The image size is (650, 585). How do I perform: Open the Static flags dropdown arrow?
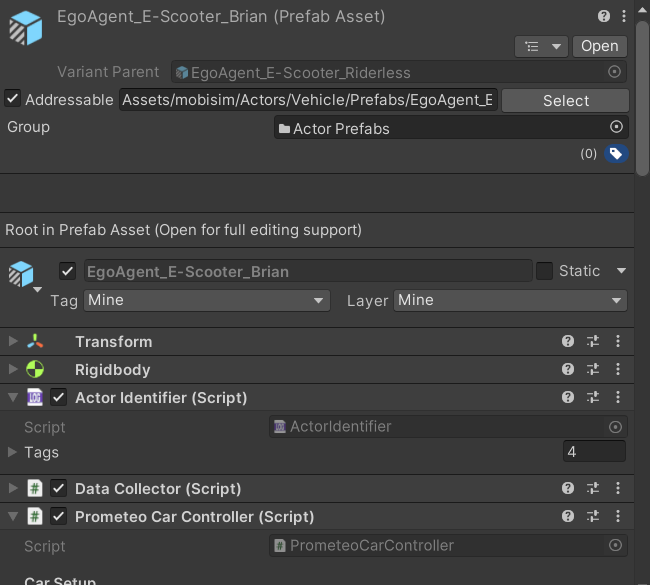click(621, 271)
